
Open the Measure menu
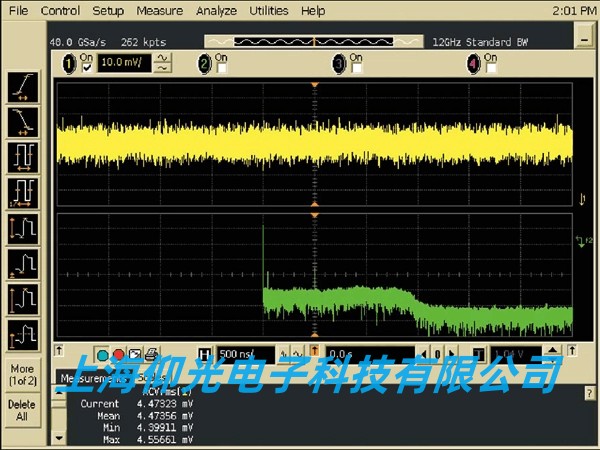point(159,11)
